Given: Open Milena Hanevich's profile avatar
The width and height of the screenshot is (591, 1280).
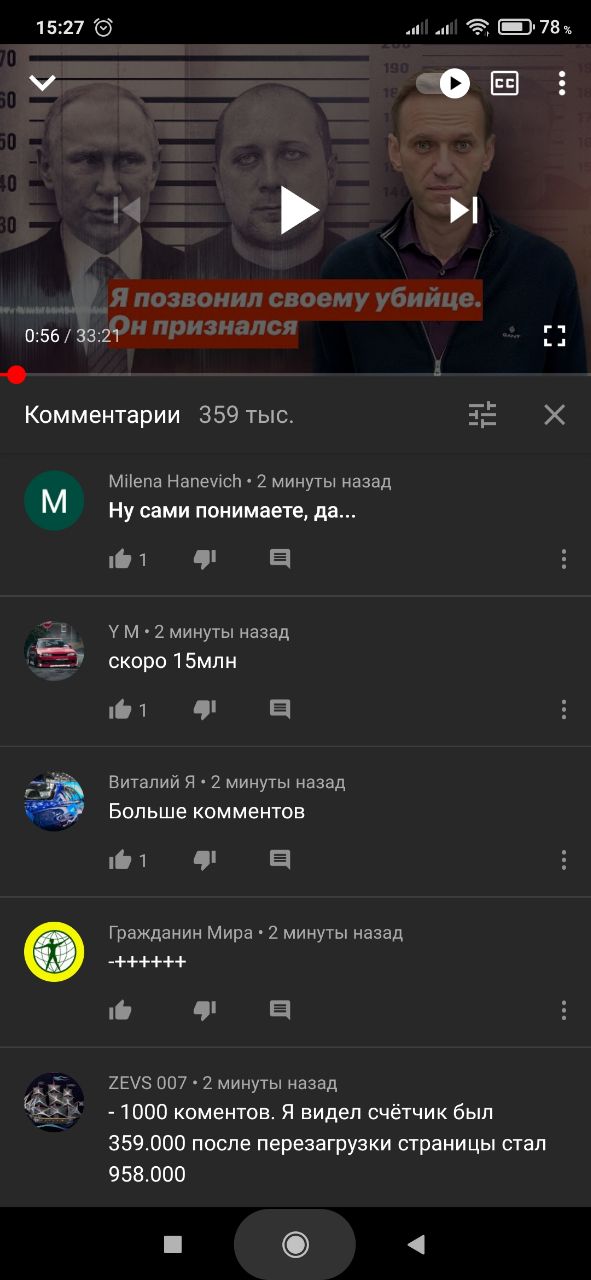Looking at the screenshot, I should (x=54, y=501).
